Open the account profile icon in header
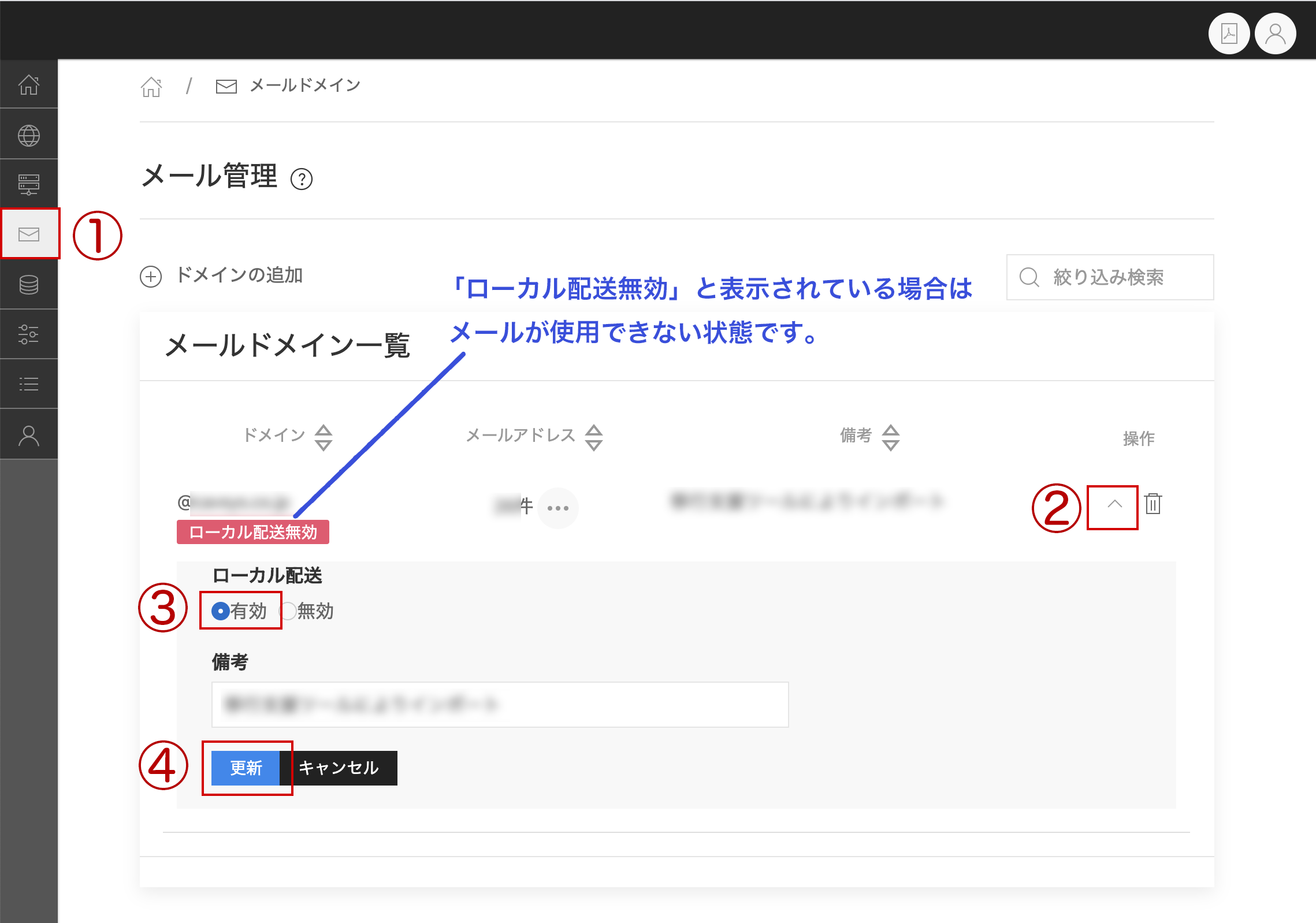The height and width of the screenshot is (923, 1316). click(x=1276, y=34)
